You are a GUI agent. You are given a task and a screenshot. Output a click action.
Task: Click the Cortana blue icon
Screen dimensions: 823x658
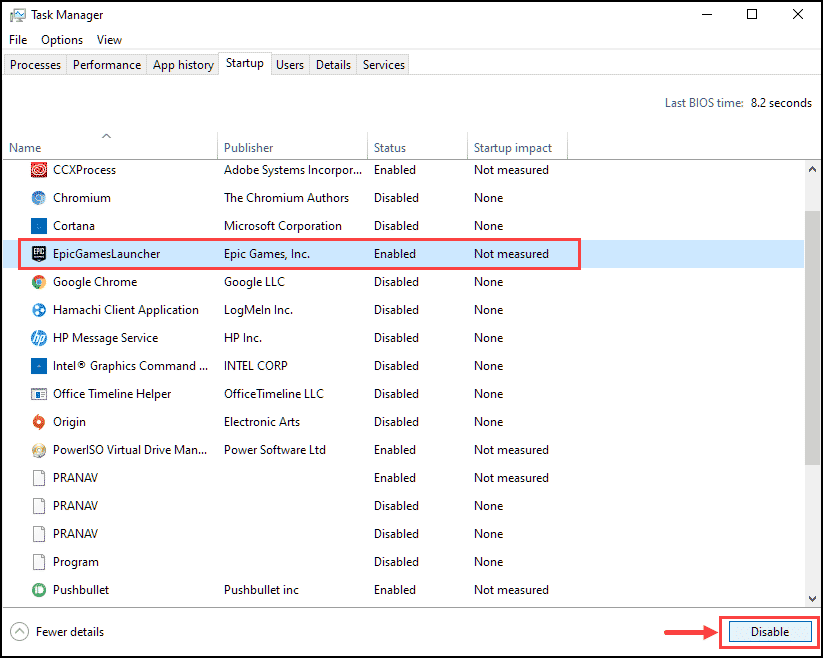click(x=39, y=226)
